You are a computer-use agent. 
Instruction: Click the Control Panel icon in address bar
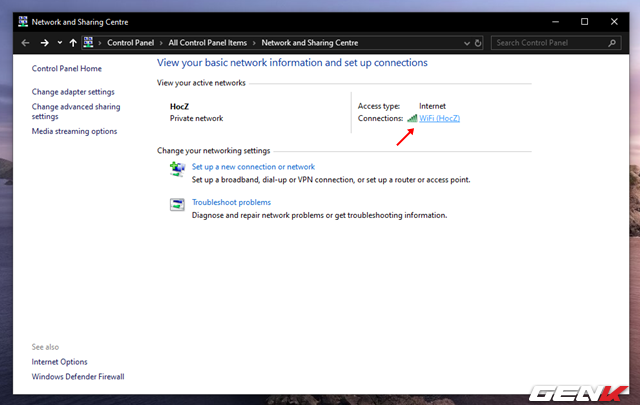click(88, 42)
